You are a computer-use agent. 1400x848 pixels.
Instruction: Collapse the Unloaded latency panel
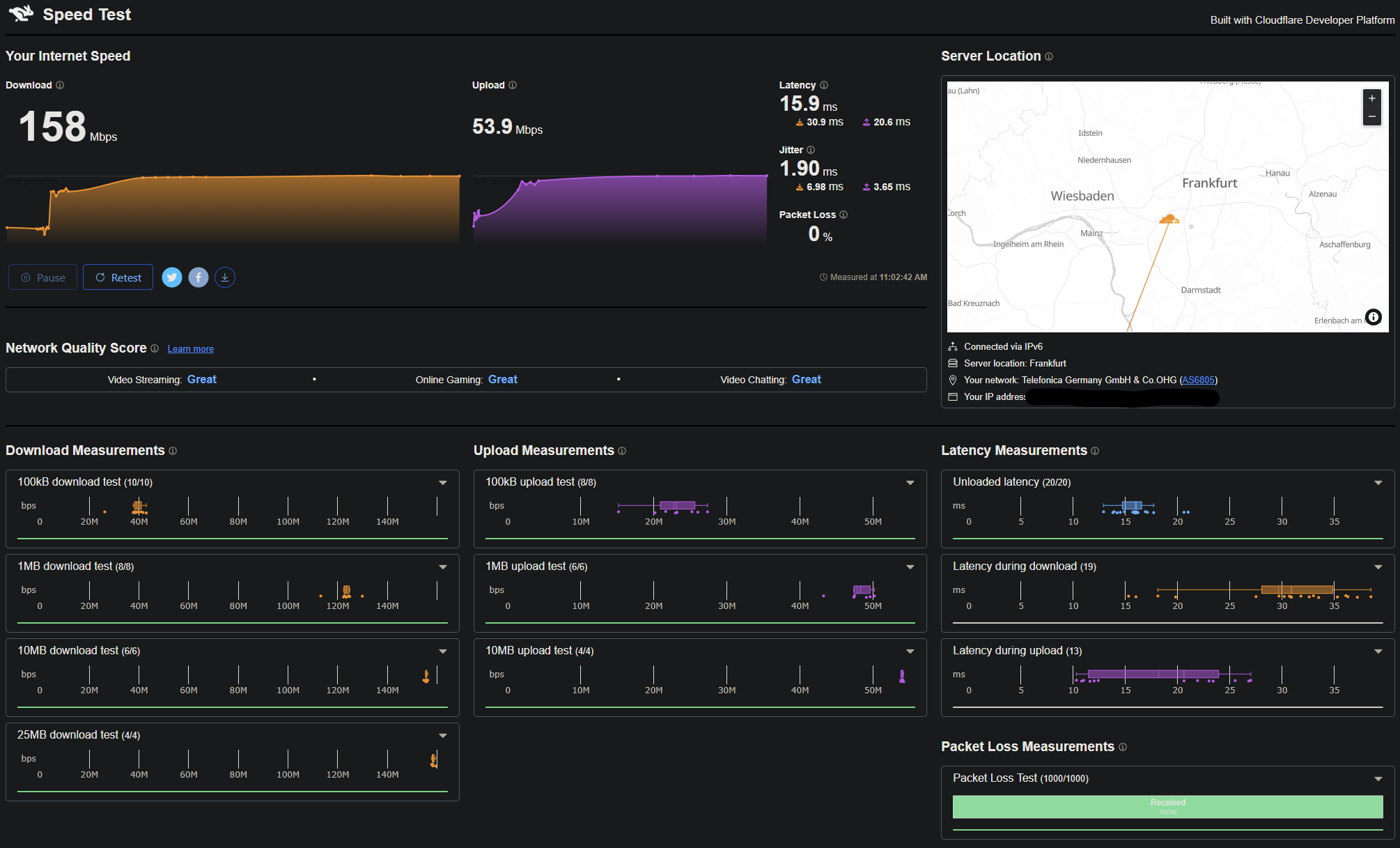tap(1378, 482)
